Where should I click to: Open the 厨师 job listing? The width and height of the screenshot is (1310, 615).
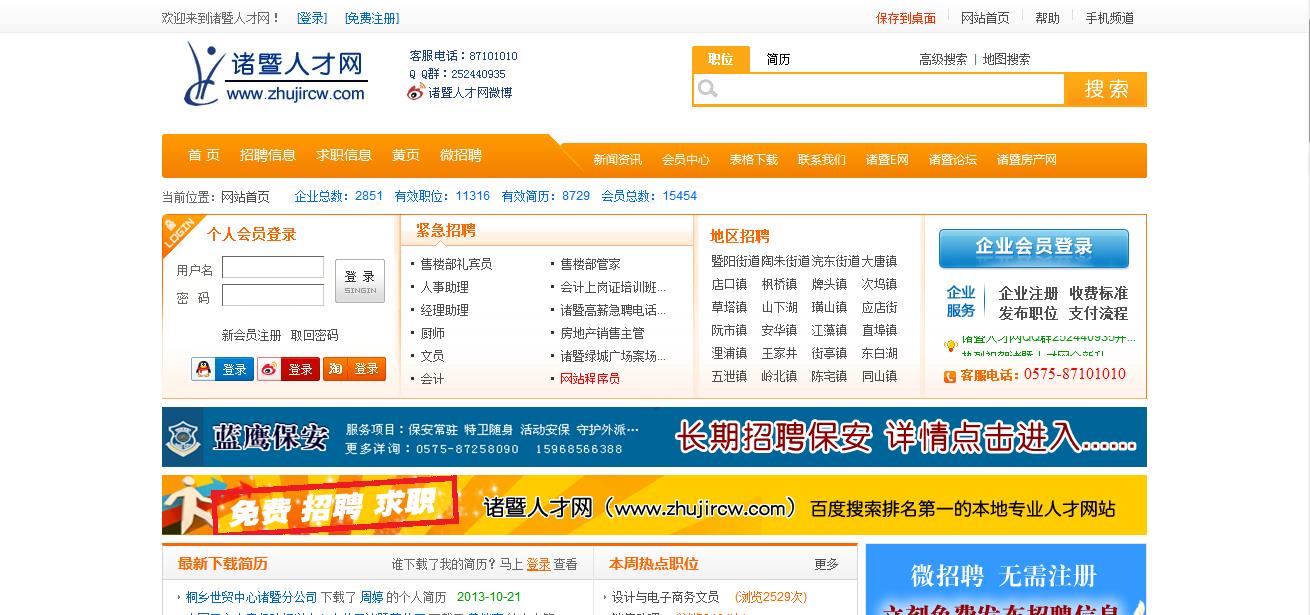[x=432, y=333]
